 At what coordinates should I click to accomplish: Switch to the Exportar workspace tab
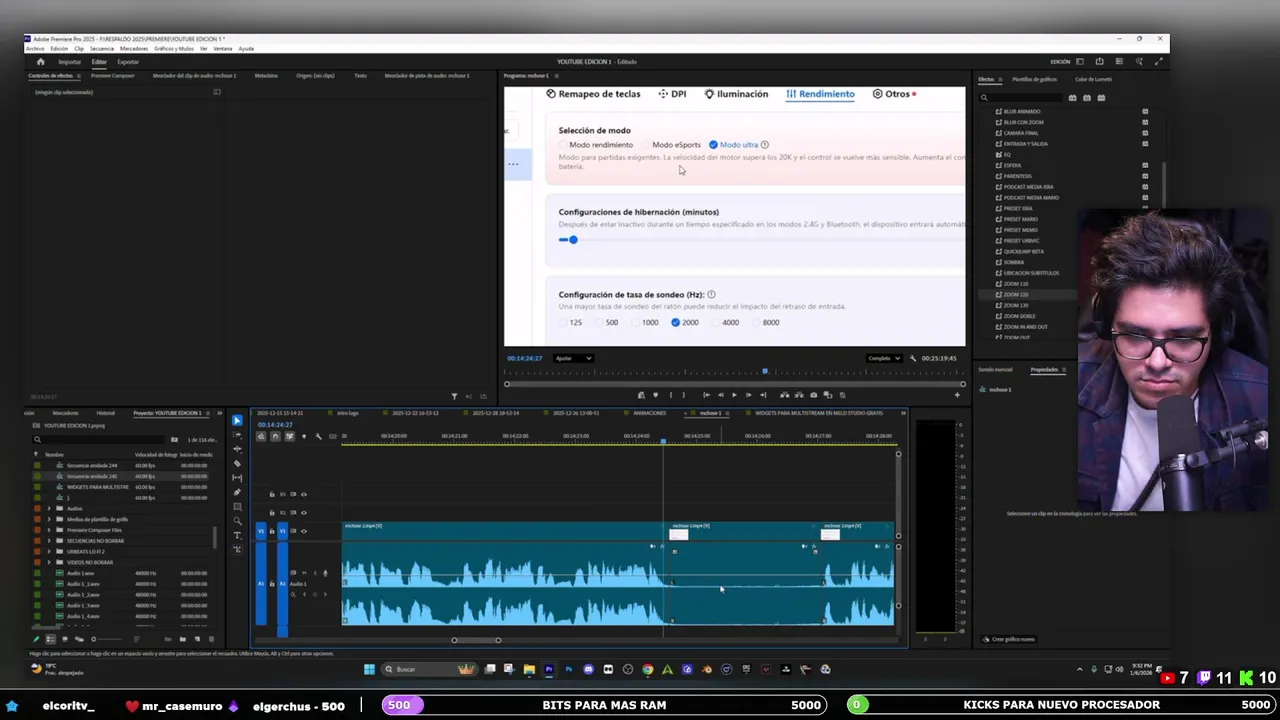click(128, 62)
